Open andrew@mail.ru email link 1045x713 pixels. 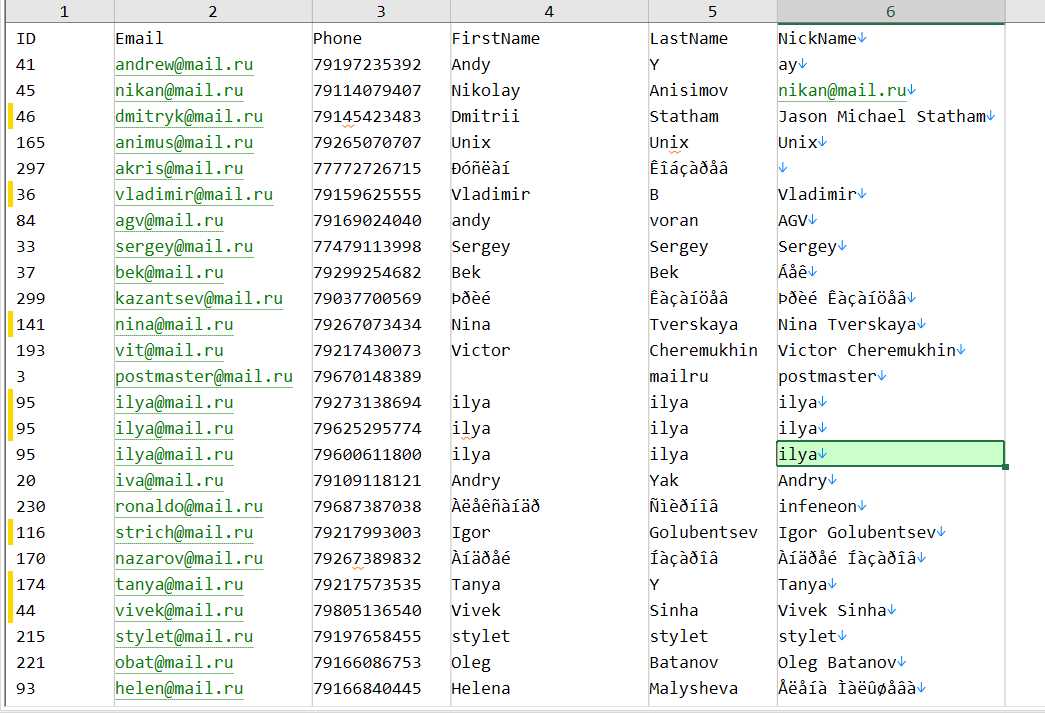coord(184,65)
